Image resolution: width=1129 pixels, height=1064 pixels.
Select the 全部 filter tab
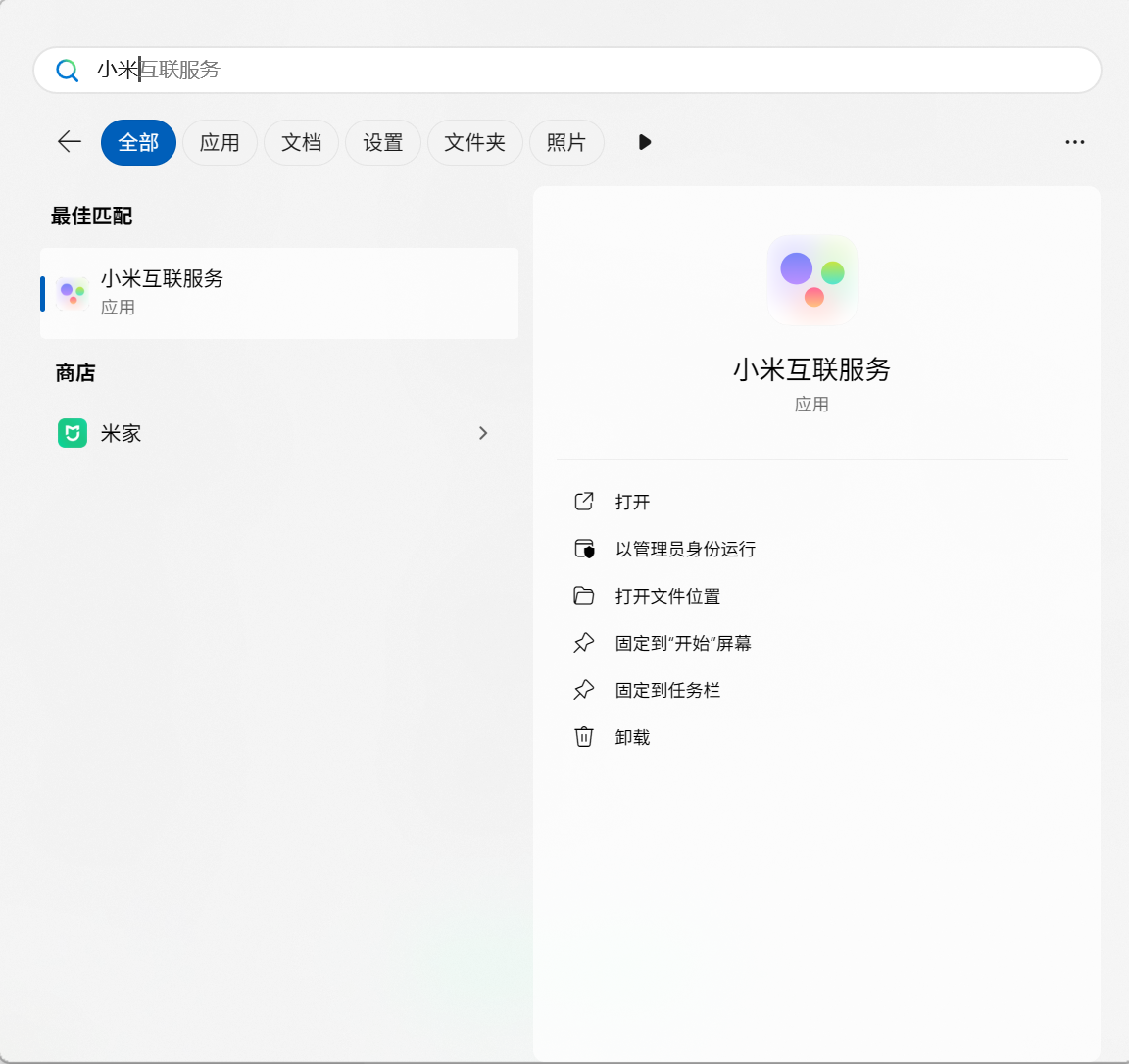point(138,142)
